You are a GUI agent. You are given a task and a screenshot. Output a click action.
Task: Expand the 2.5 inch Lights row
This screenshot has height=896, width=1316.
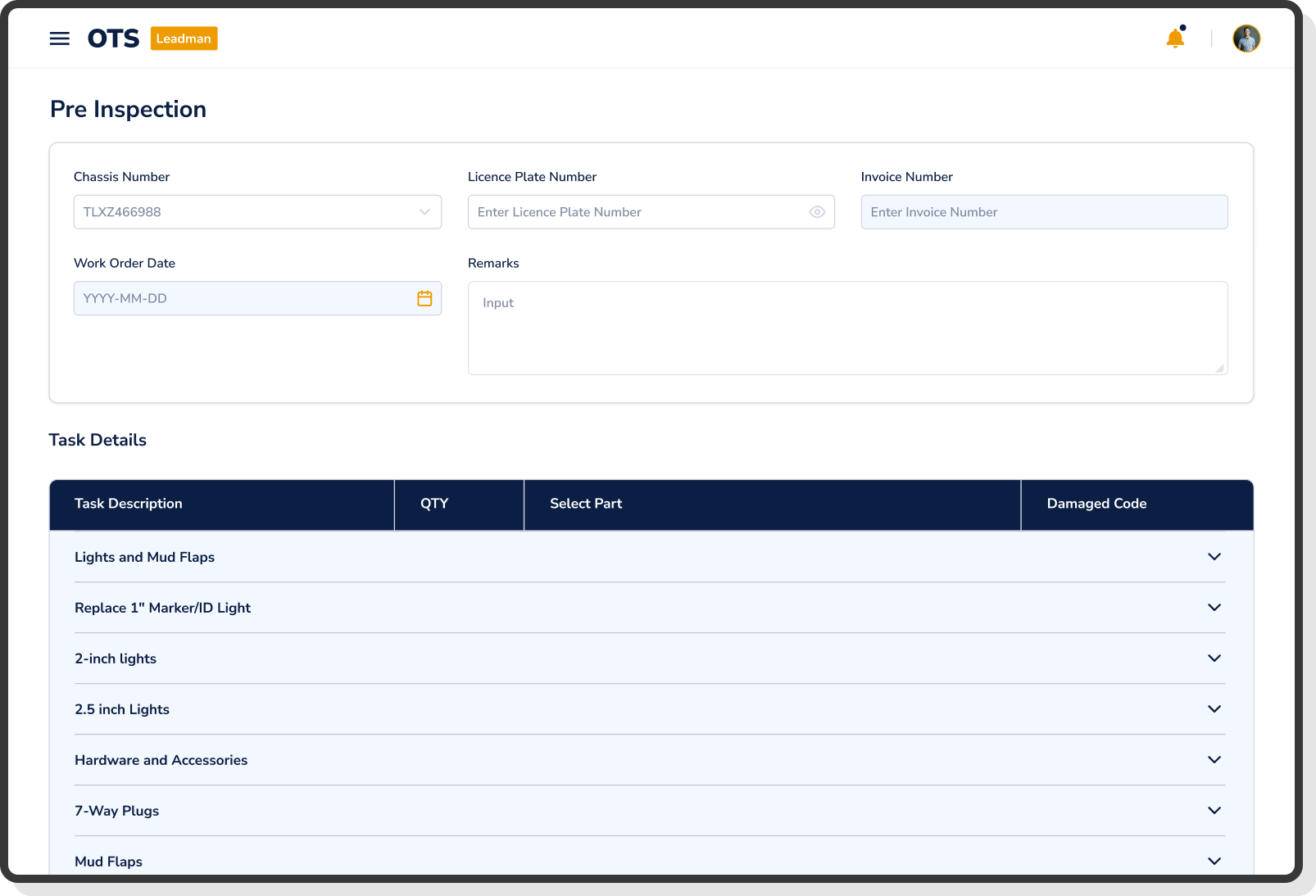(x=1214, y=709)
